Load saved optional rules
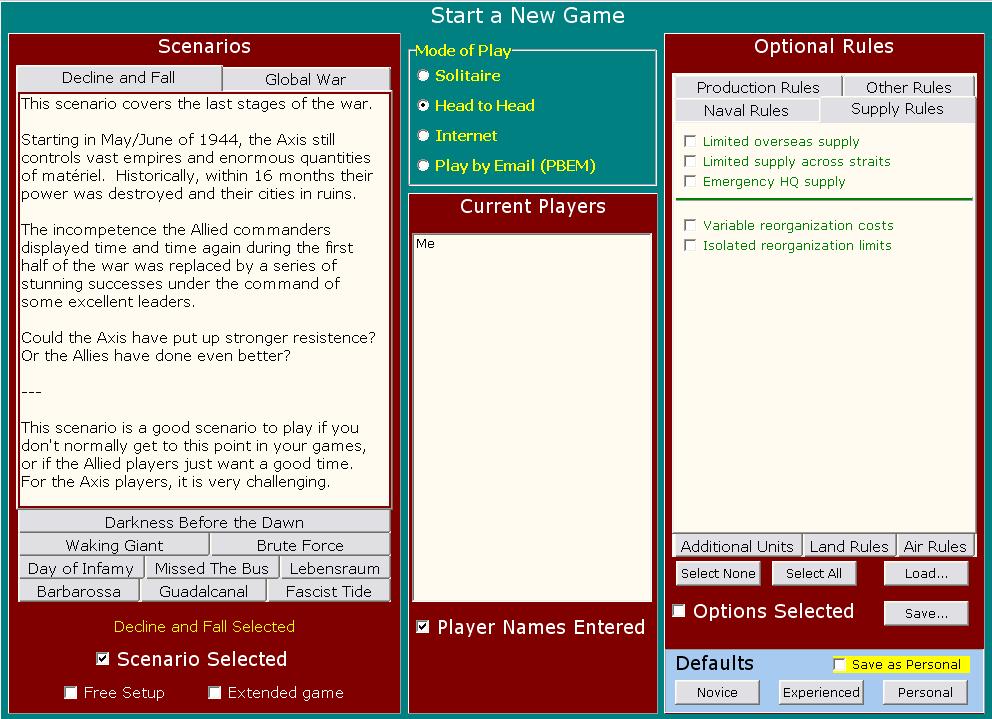Viewport: 992px width, 719px height. [x=924, y=573]
